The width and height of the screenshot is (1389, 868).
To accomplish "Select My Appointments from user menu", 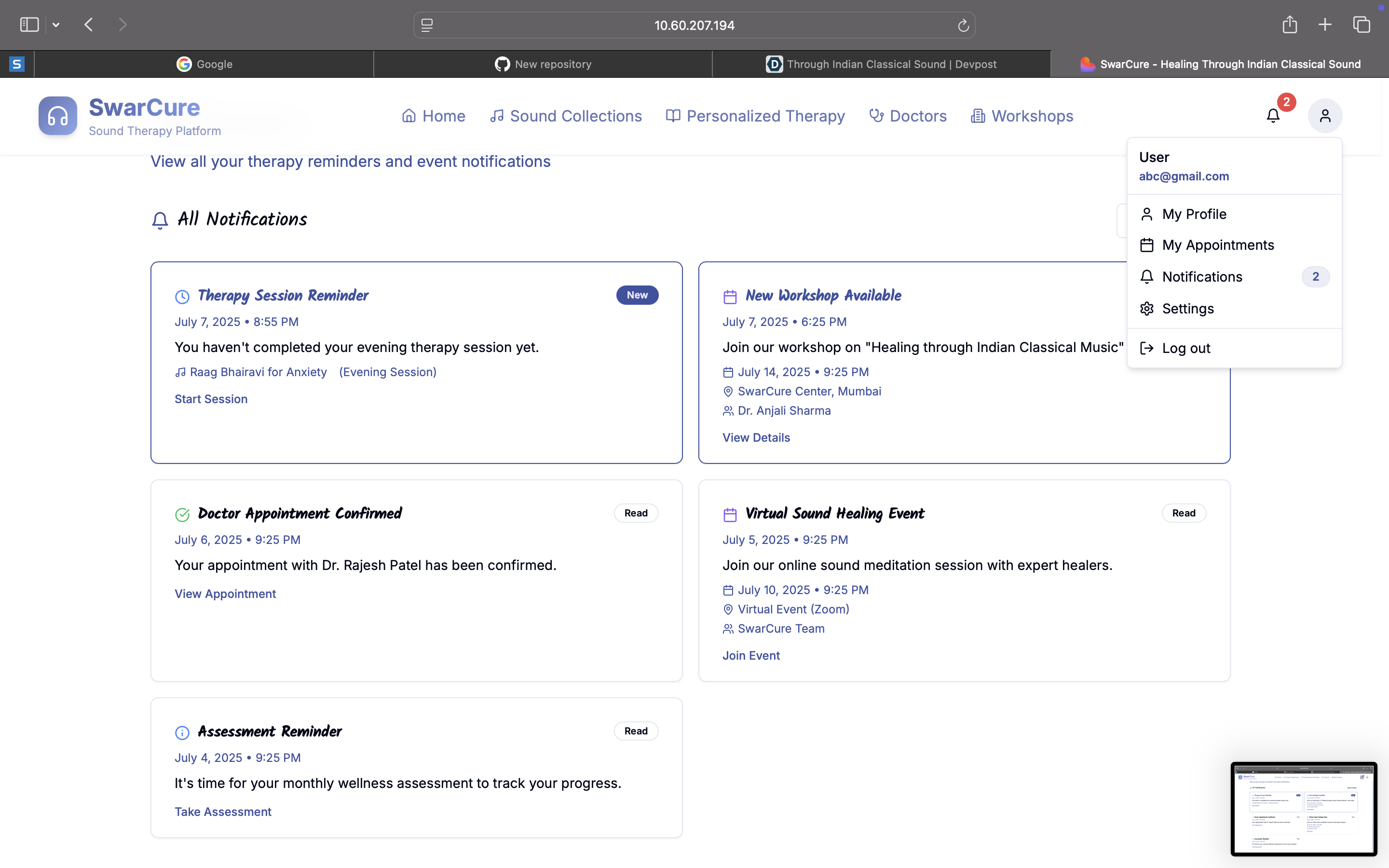I will click(x=1217, y=245).
